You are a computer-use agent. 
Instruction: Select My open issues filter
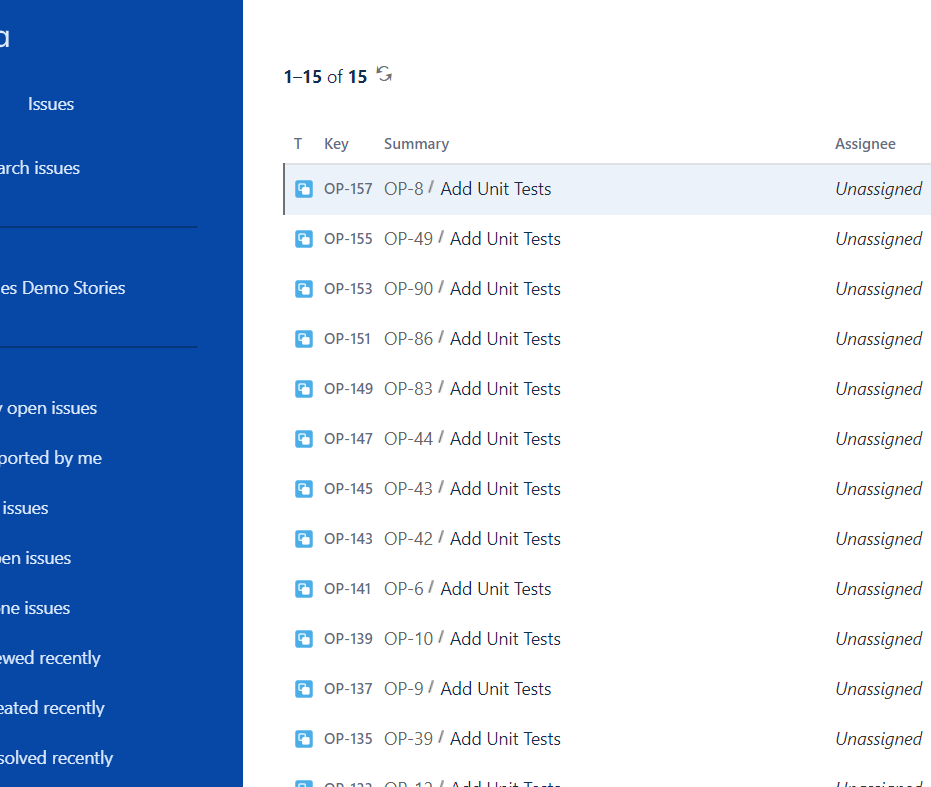(x=48, y=408)
